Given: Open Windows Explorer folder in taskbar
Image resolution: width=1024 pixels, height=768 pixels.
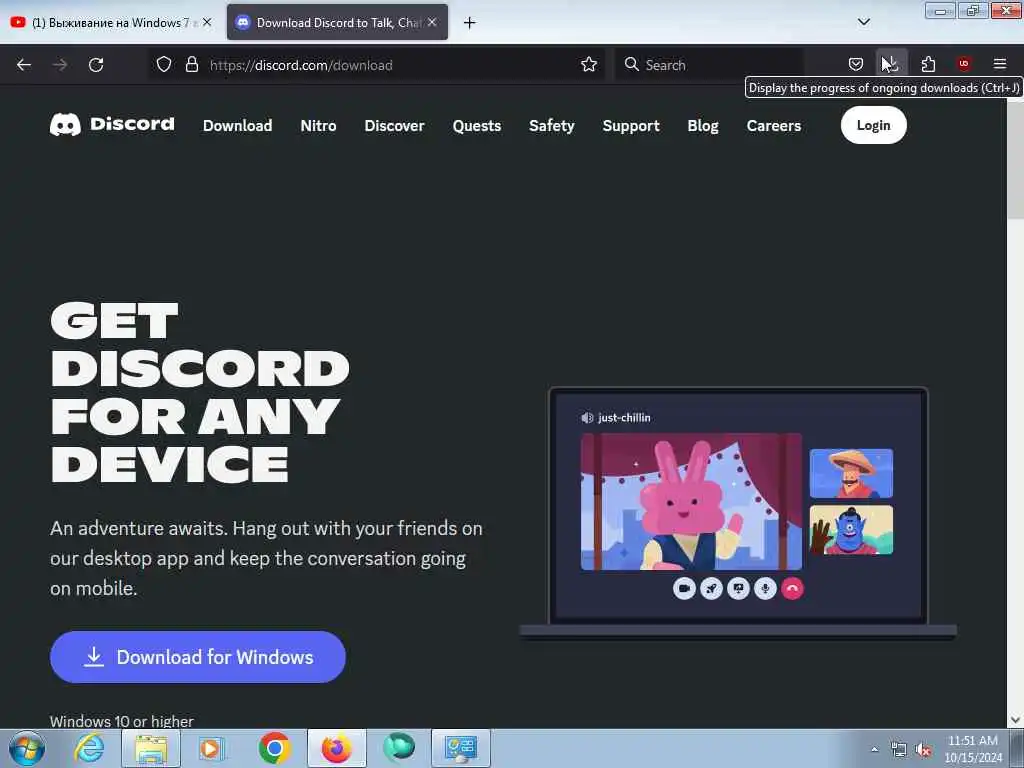Looking at the screenshot, I should pos(151,748).
